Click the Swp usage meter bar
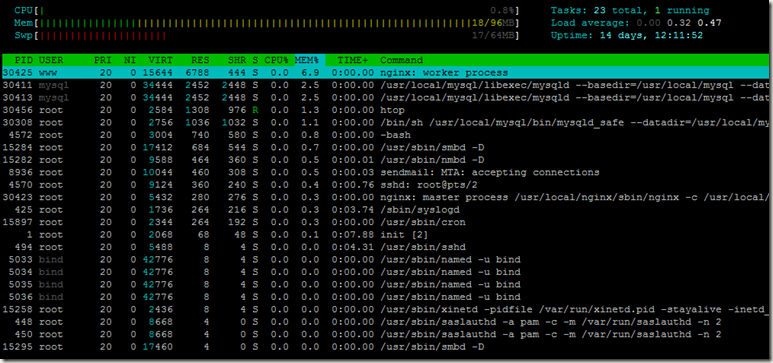 [278, 36]
